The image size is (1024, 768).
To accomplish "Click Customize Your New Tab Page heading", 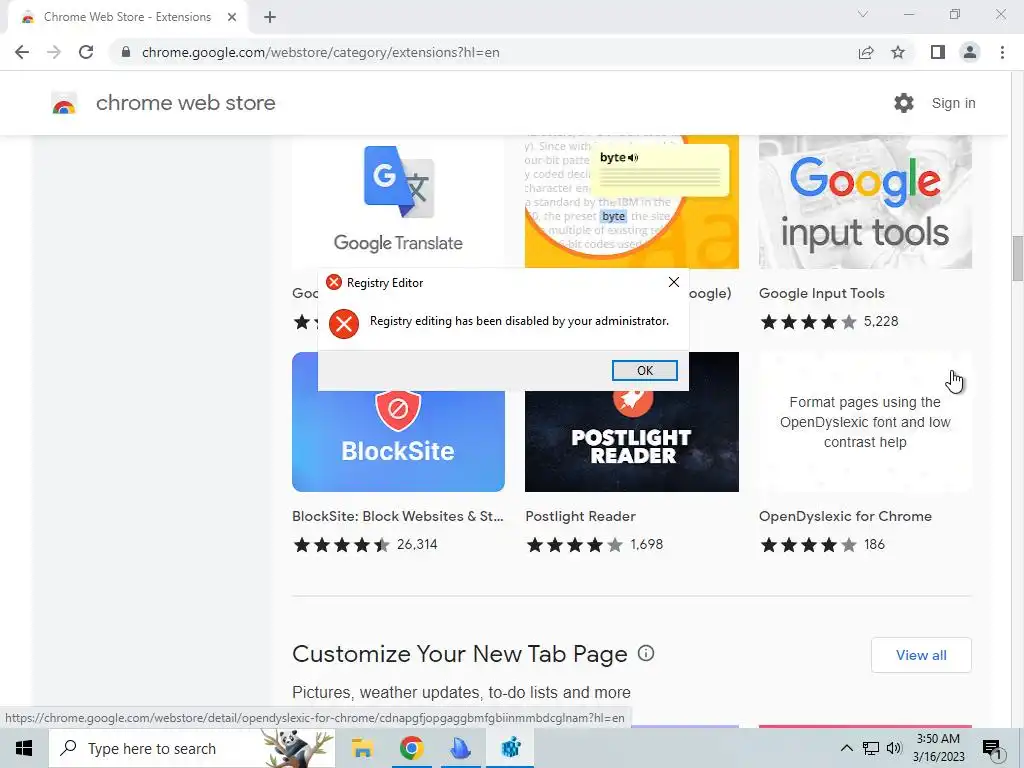I will [x=459, y=654].
